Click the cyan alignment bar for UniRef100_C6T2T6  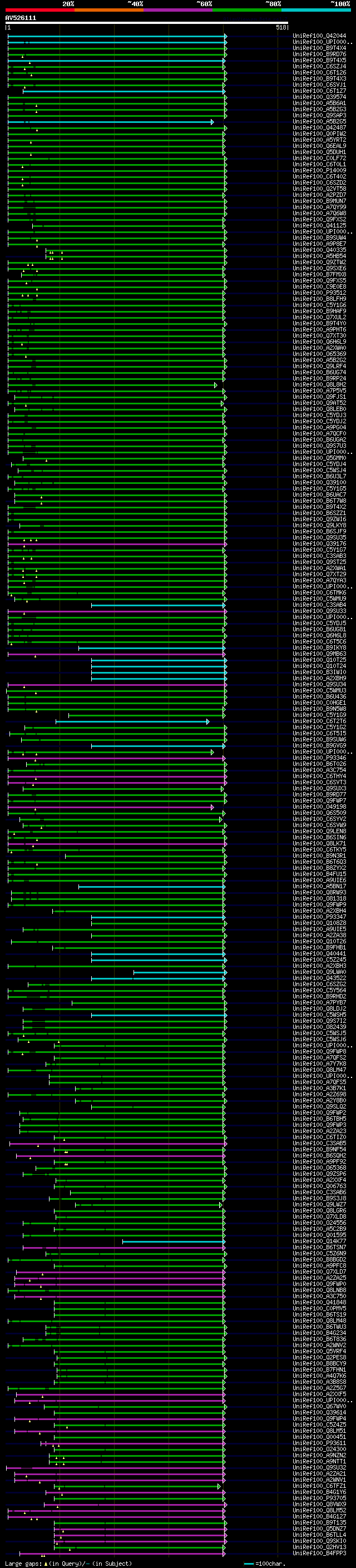pyautogui.click(x=132, y=721)
